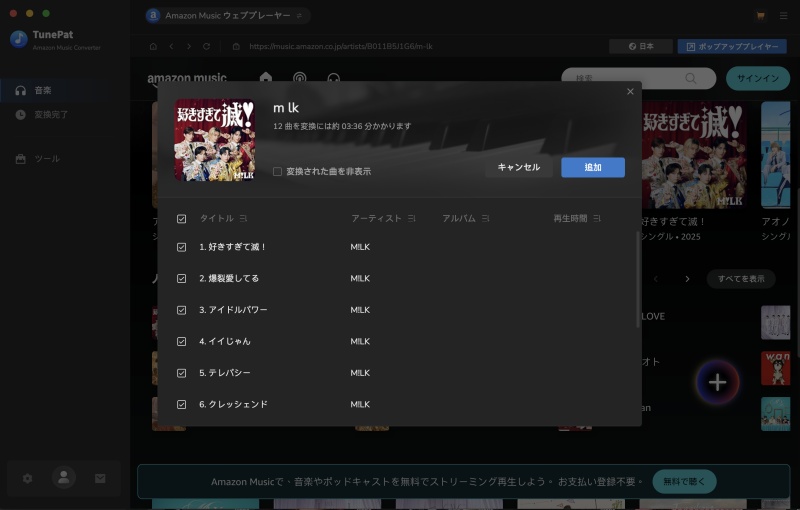The height and width of the screenshot is (510, 800).
Task: Click the 追加 button
Action: tap(593, 167)
